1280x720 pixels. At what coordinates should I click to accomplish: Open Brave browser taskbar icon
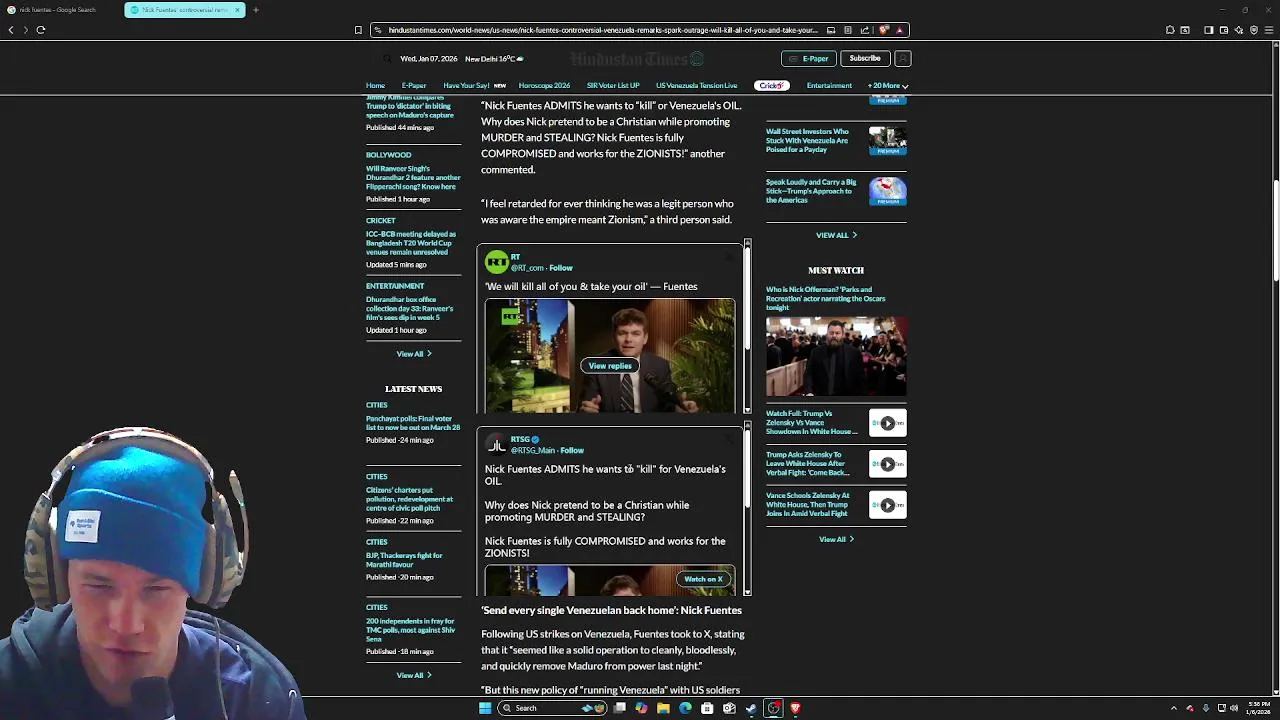point(795,708)
